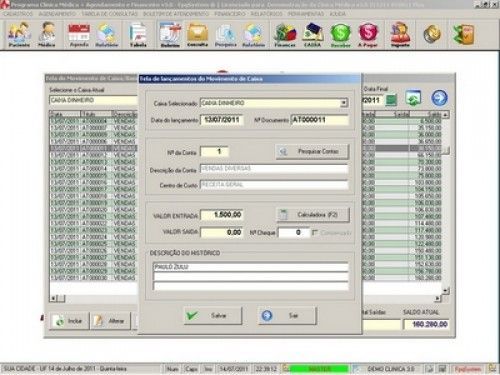Click the blue arrow circle icon in Caixa window
The image size is (500, 375).
pyautogui.click(x=439, y=98)
